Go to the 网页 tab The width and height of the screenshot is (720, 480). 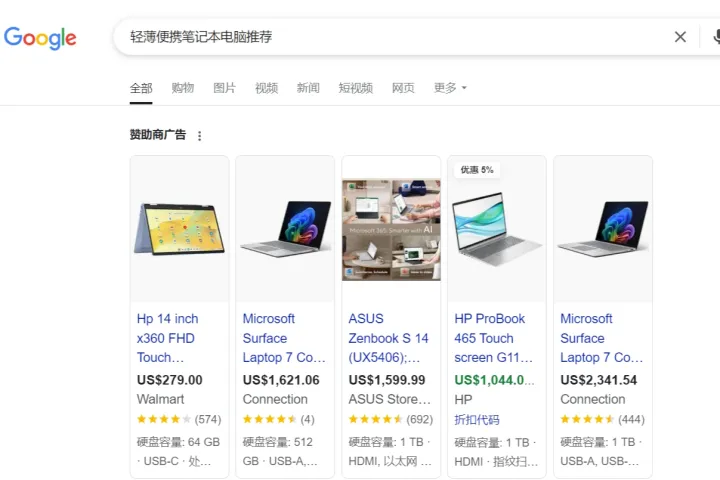[x=403, y=88]
